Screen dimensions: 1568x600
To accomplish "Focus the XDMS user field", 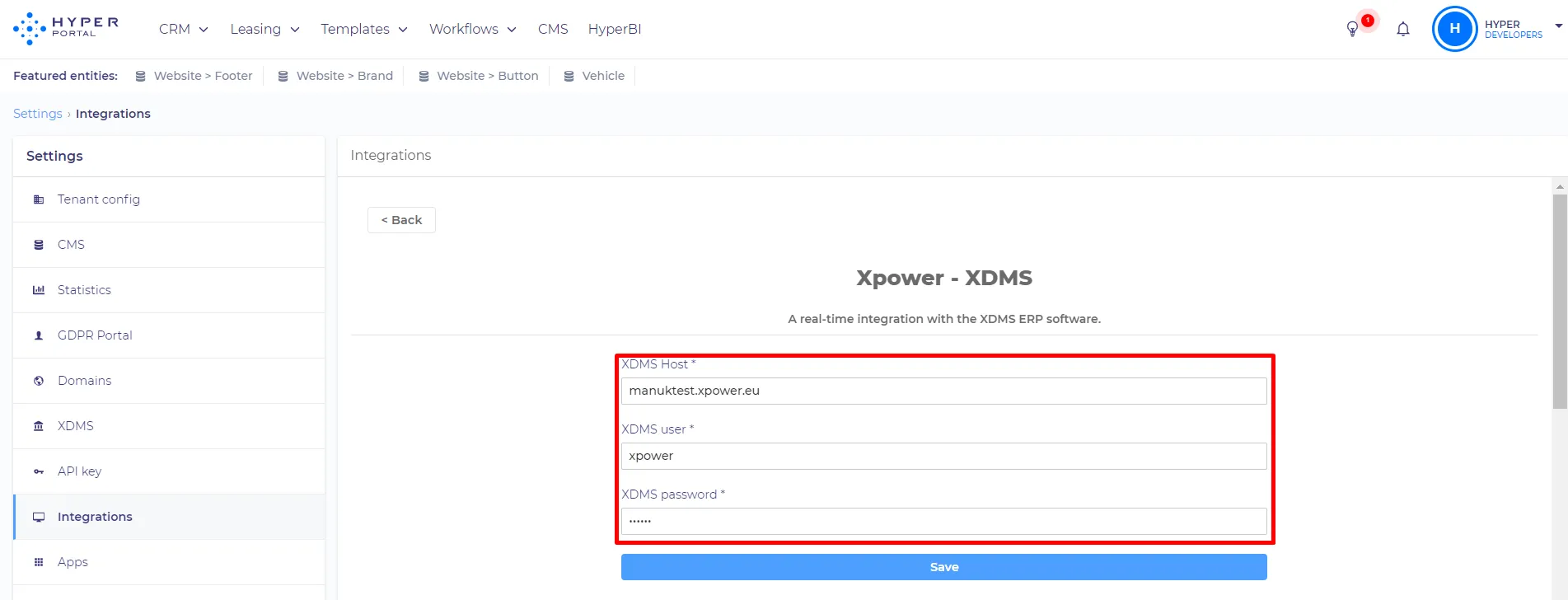I will [x=944, y=456].
